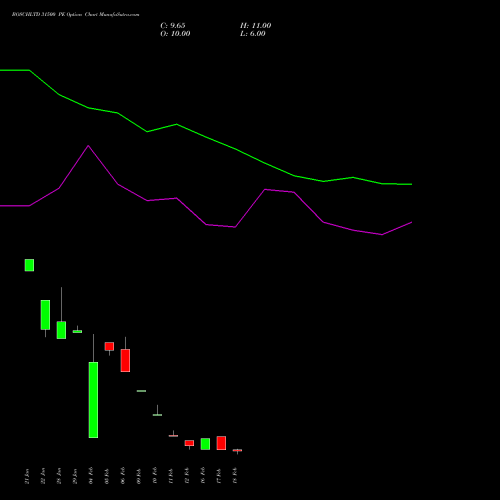Select the green candle above 21 Jan
The height and width of the screenshot is (500, 500).
[29, 265]
